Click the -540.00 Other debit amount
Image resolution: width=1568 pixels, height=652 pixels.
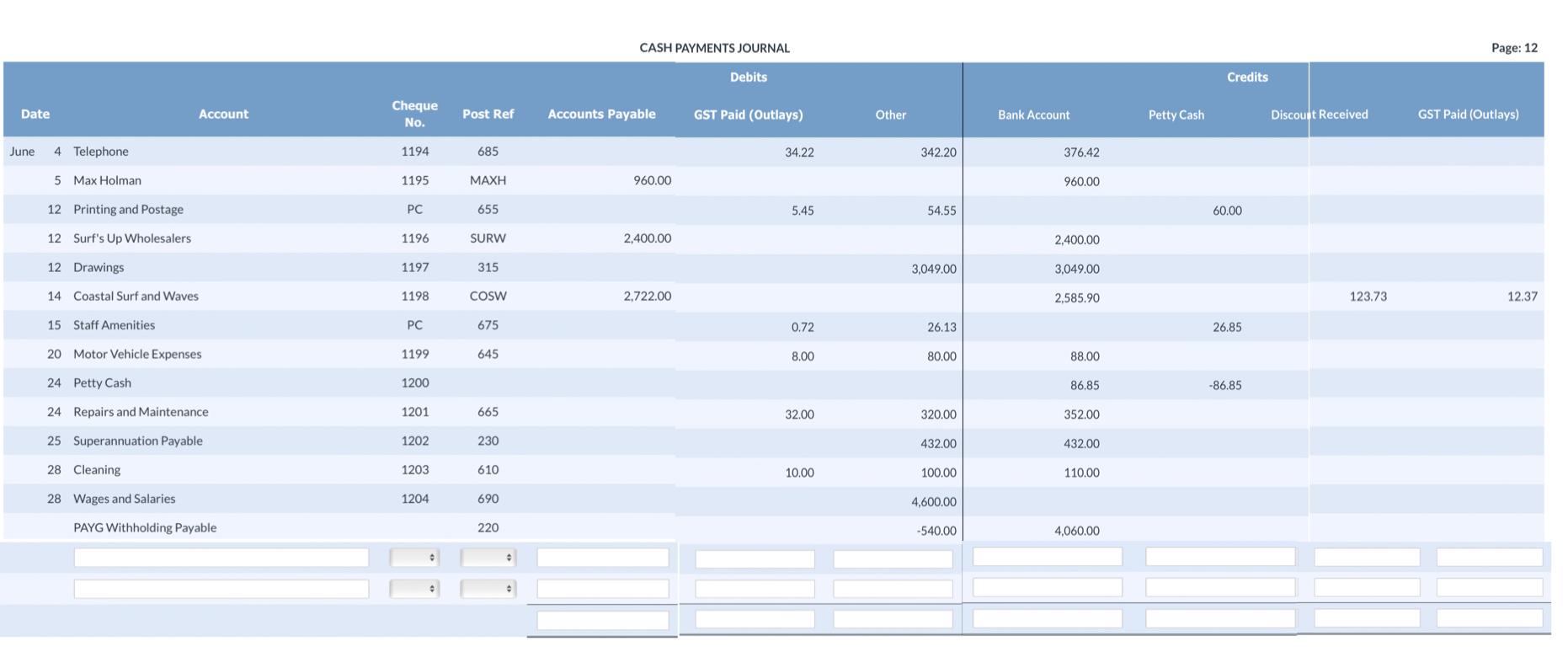coord(936,531)
